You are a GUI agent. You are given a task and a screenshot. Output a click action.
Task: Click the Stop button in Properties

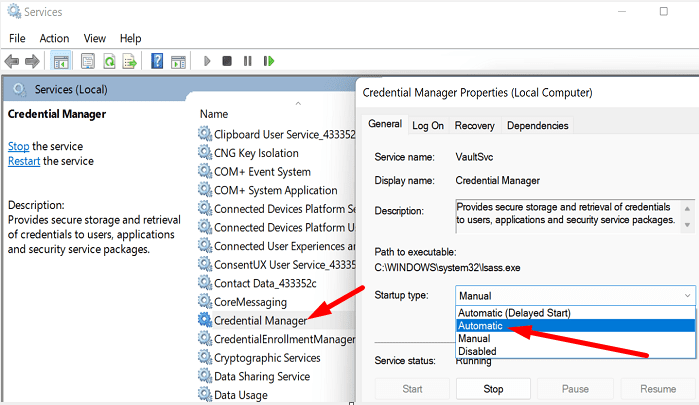(493, 389)
